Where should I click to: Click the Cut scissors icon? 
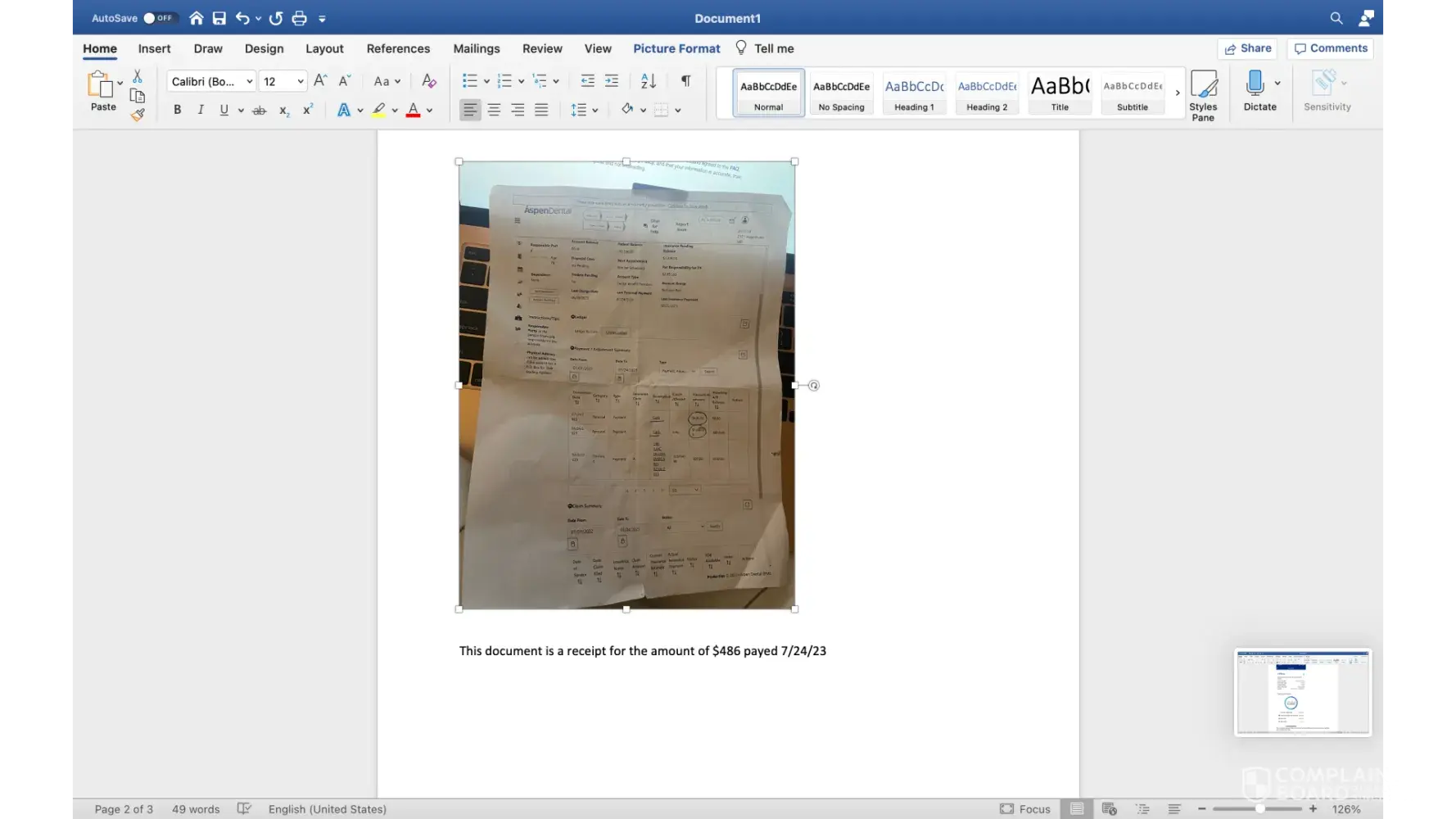(138, 76)
